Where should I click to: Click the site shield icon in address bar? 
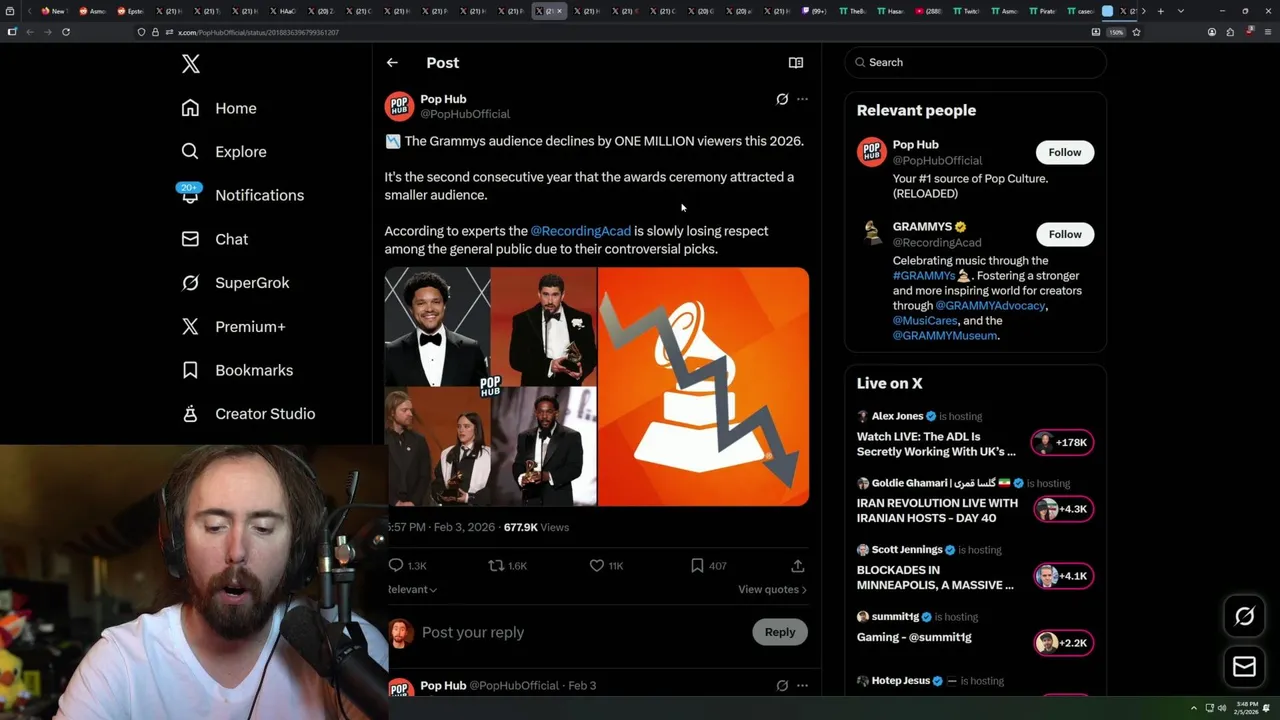tap(141, 32)
